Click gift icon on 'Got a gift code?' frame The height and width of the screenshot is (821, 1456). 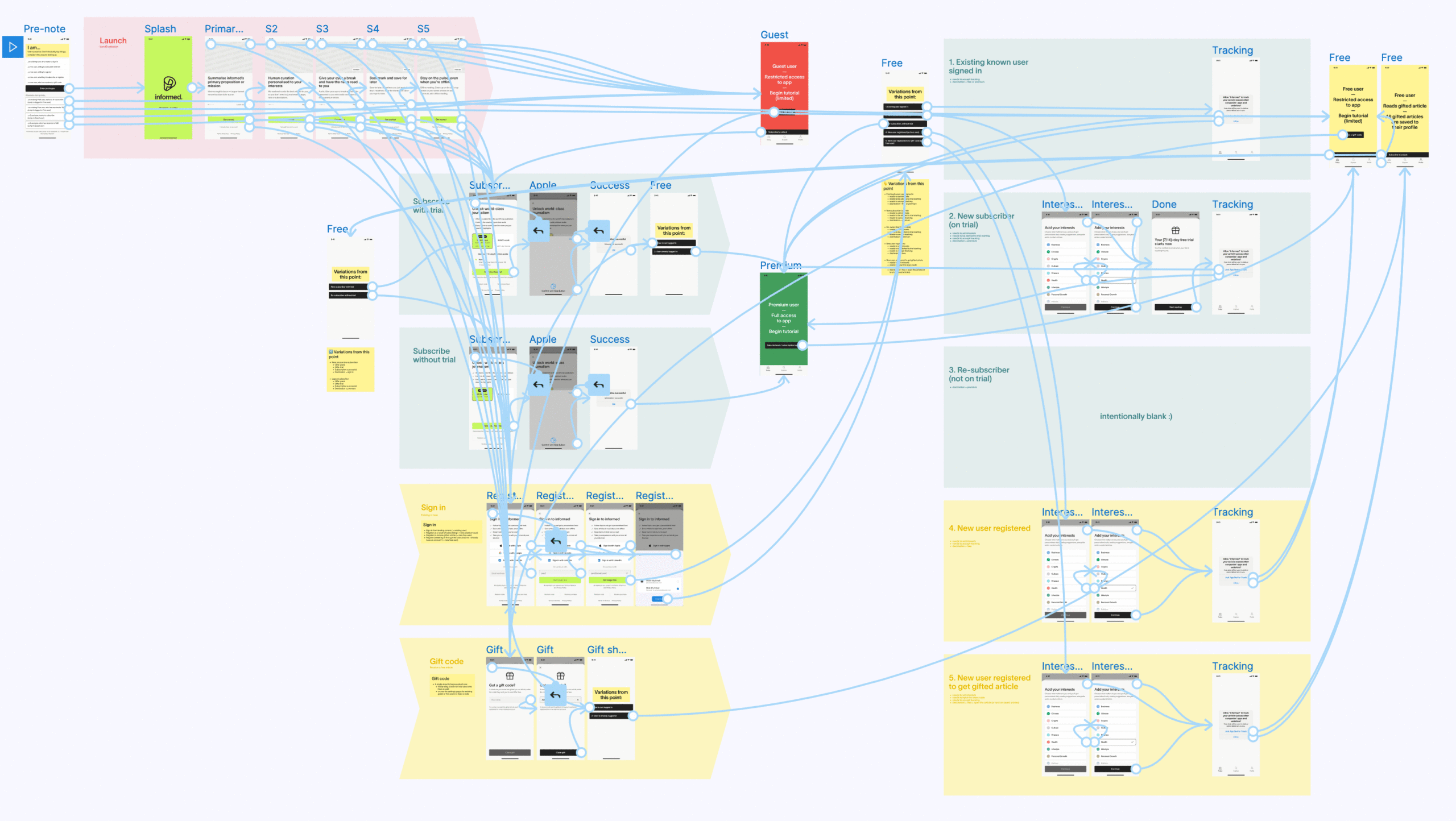(x=510, y=676)
